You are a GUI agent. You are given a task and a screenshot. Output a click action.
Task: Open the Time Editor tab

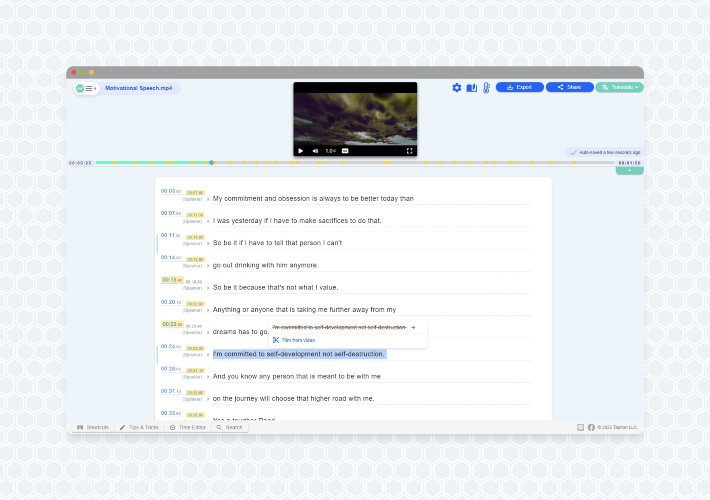[x=188, y=427]
